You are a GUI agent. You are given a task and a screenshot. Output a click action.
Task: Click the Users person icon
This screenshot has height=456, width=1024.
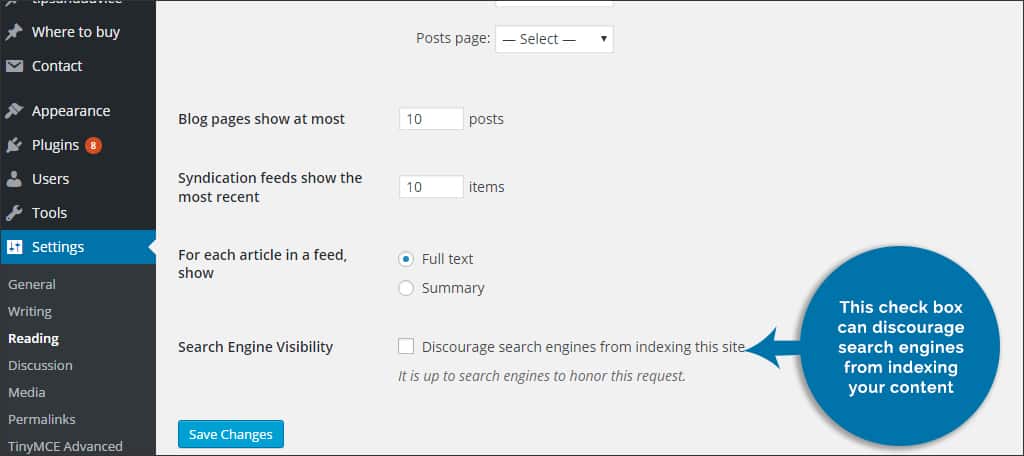[x=14, y=179]
